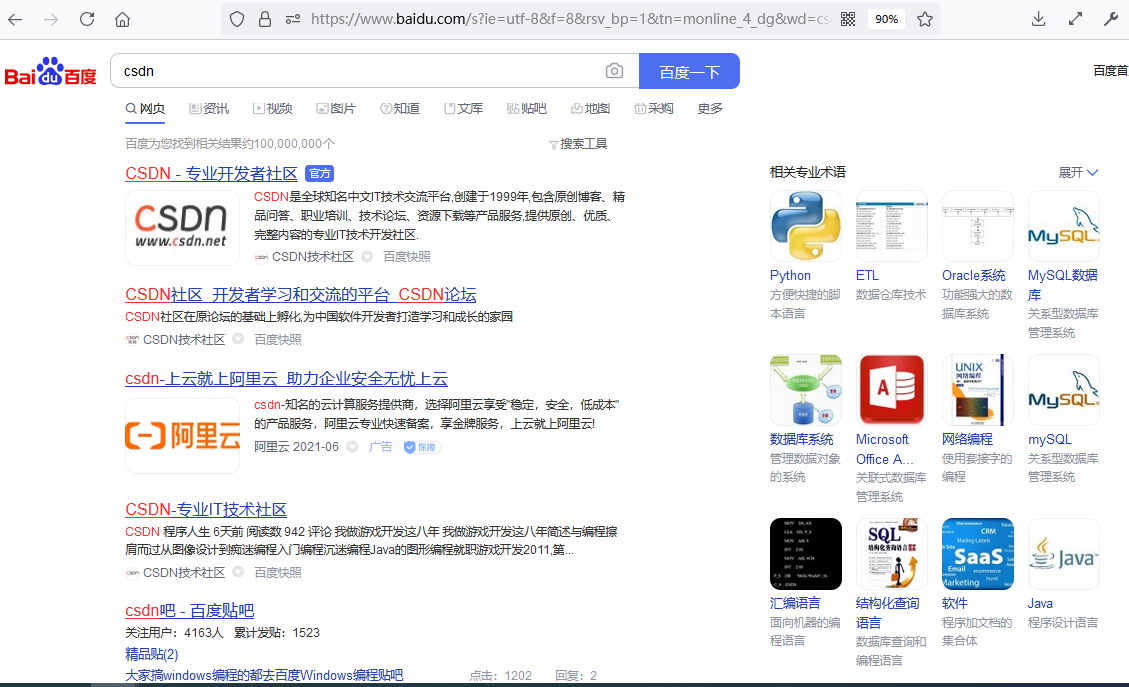Click the 官方 badge beside CSDN title
The height and width of the screenshot is (687, 1129).
[x=320, y=174]
